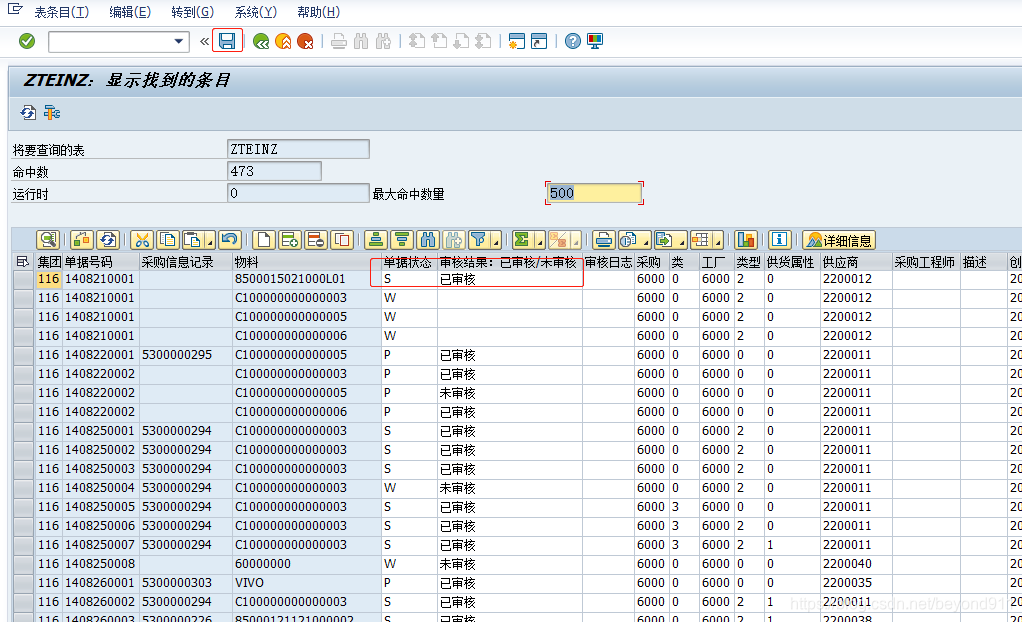
Task: Click the Append row blank page icon
Action: coord(263,240)
